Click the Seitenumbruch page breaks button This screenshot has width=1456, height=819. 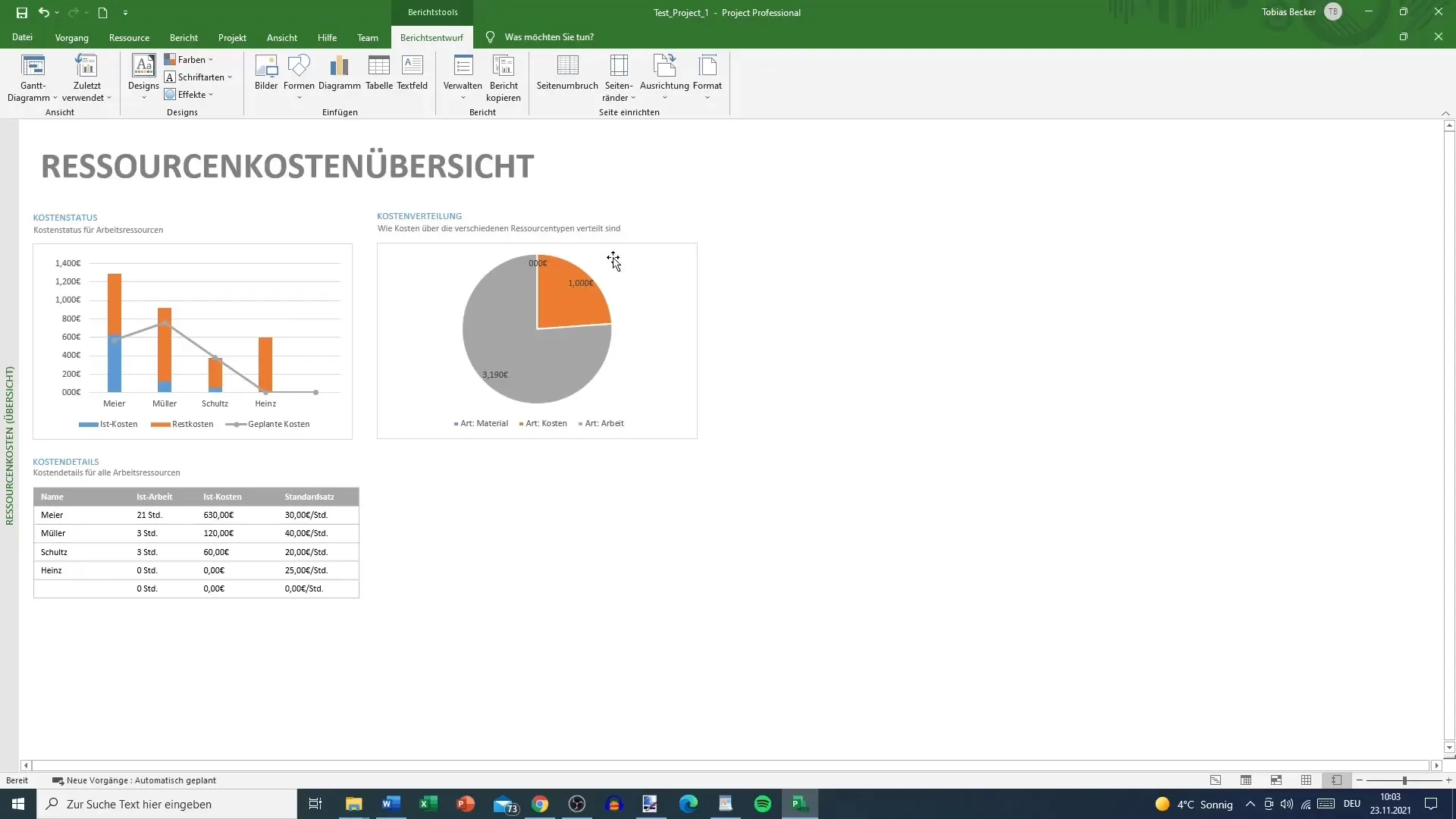pyautogui.click(x=567, y=72)
